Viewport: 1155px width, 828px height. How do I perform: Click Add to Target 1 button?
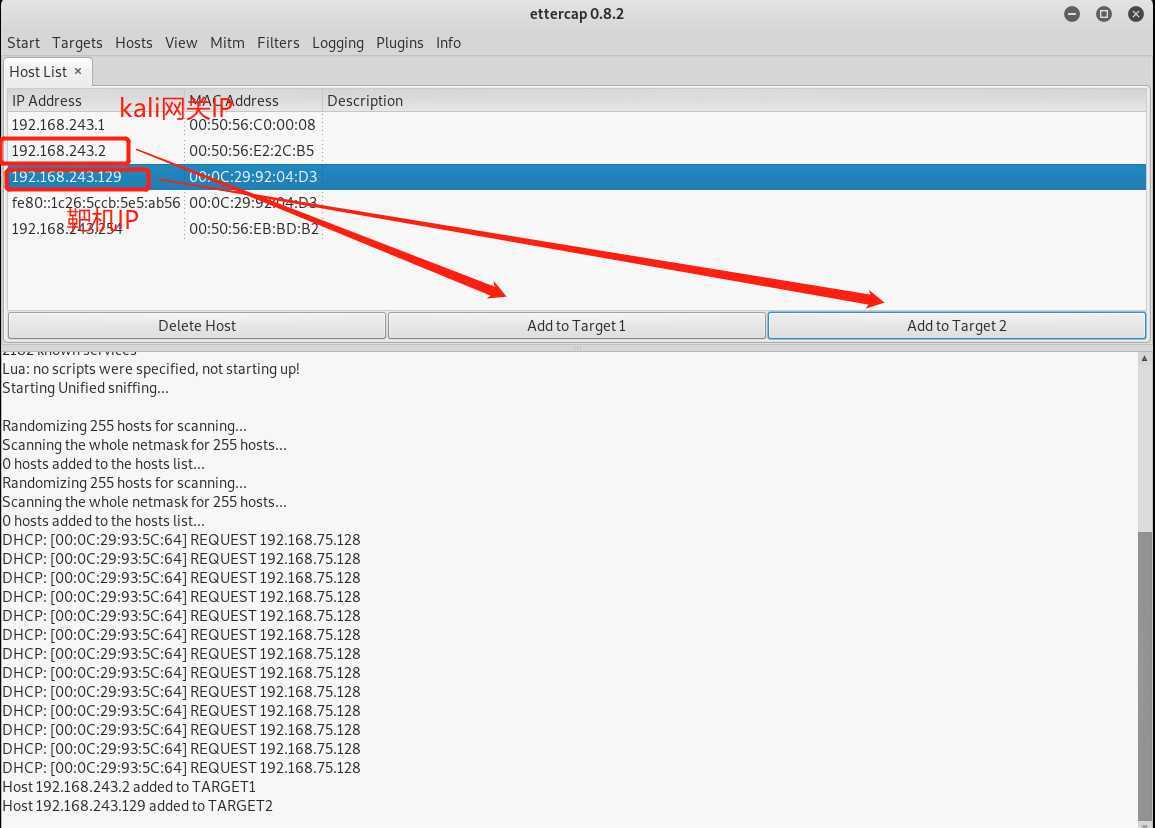pos(576,326)
